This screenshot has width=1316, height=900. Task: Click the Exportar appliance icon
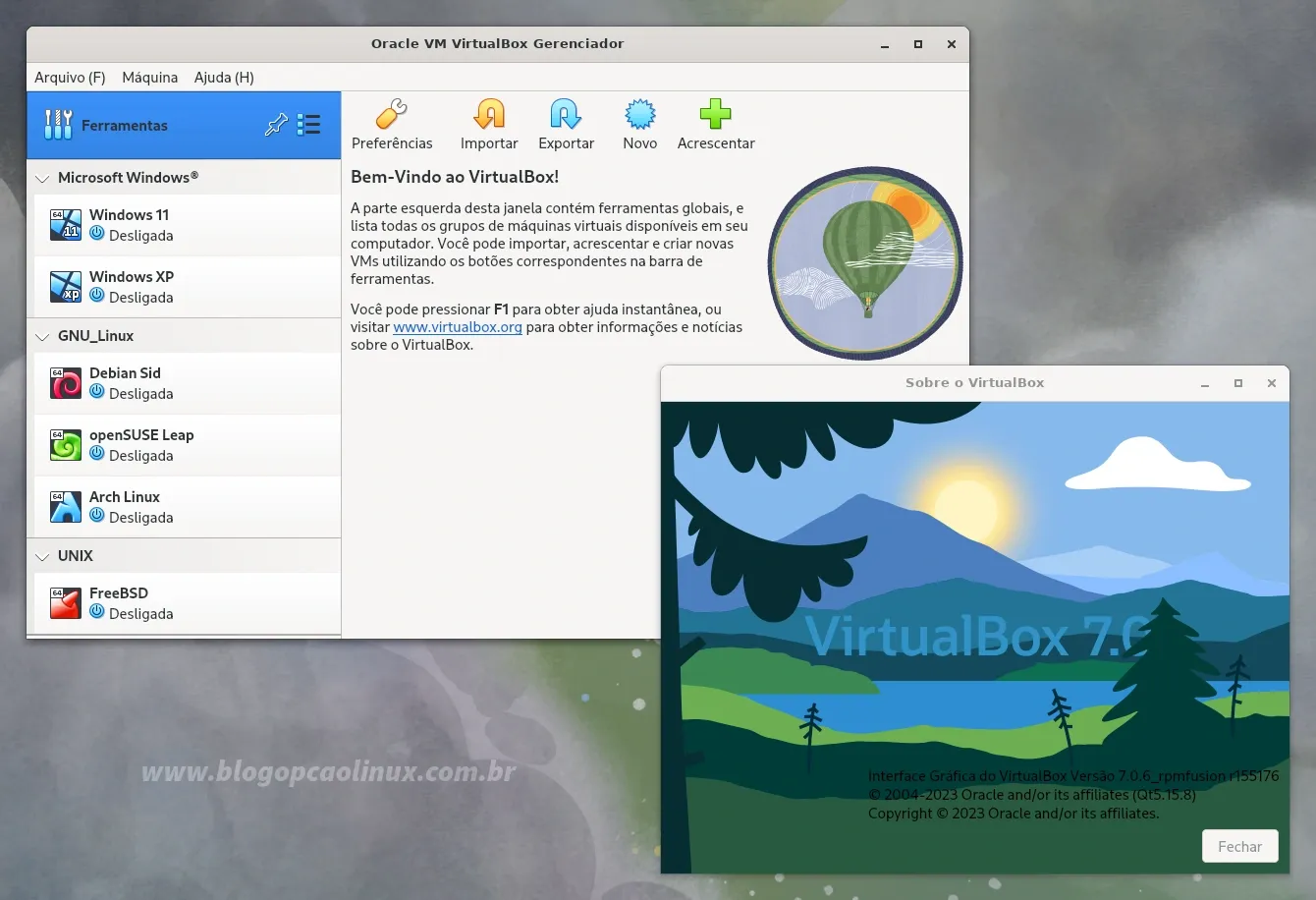[566, 115]
